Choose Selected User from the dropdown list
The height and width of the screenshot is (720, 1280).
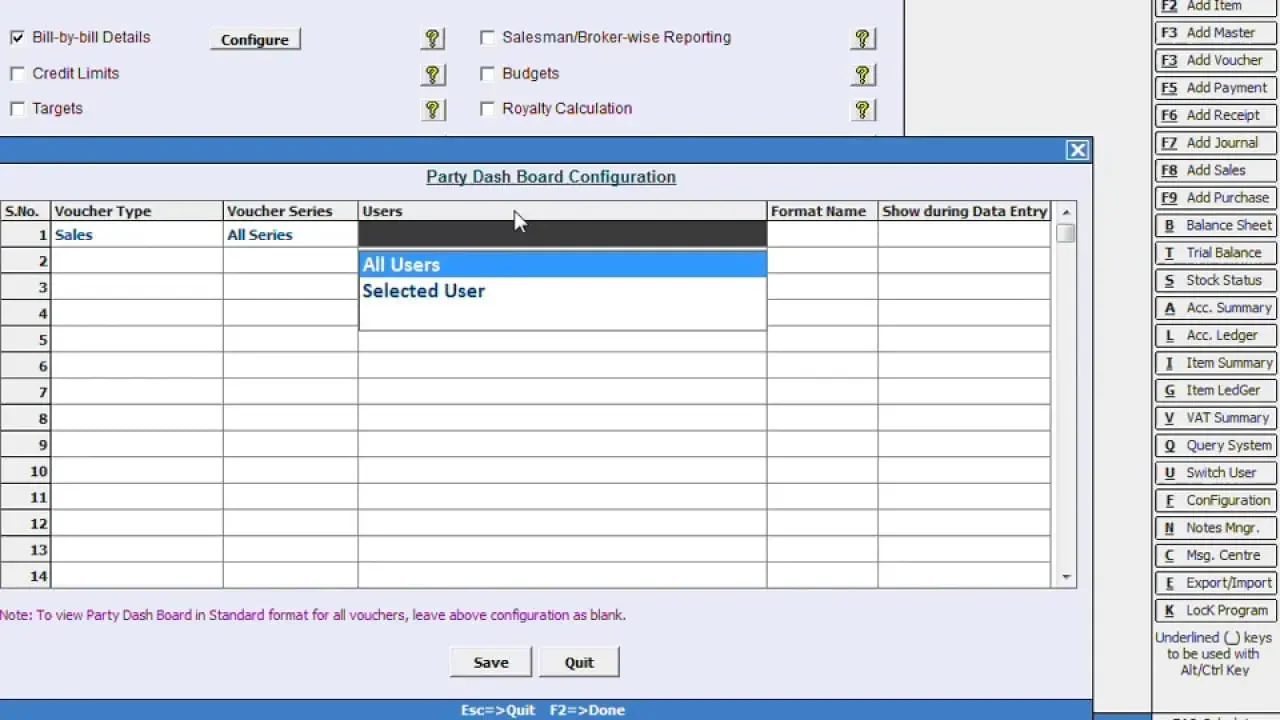click(x=562, y=291)
